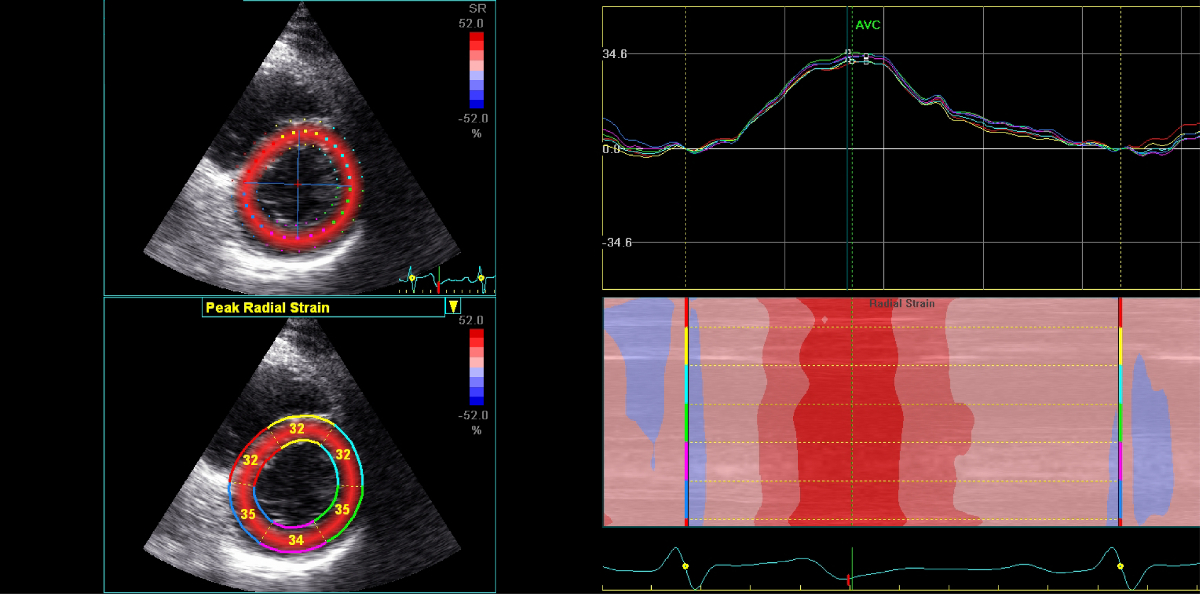
Task: Click the second yellow QRS marker on bottom ECG trace
Action: (1120, 566)
